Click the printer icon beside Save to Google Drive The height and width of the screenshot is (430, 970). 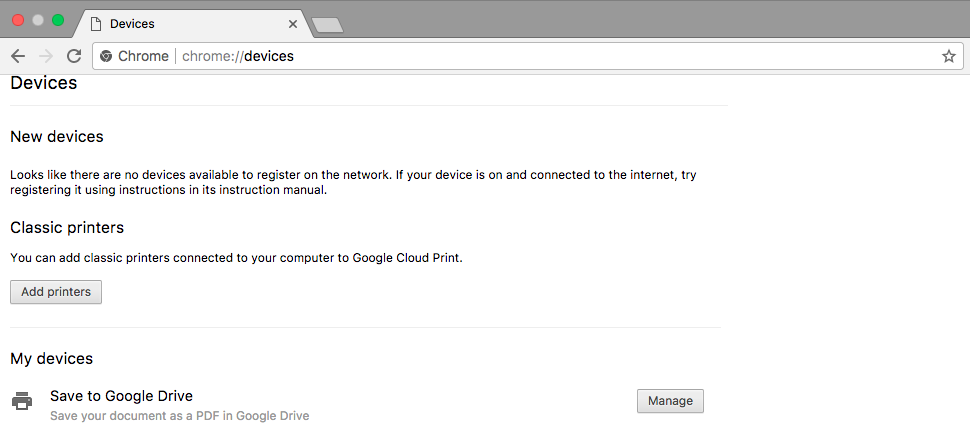[22, 401]
